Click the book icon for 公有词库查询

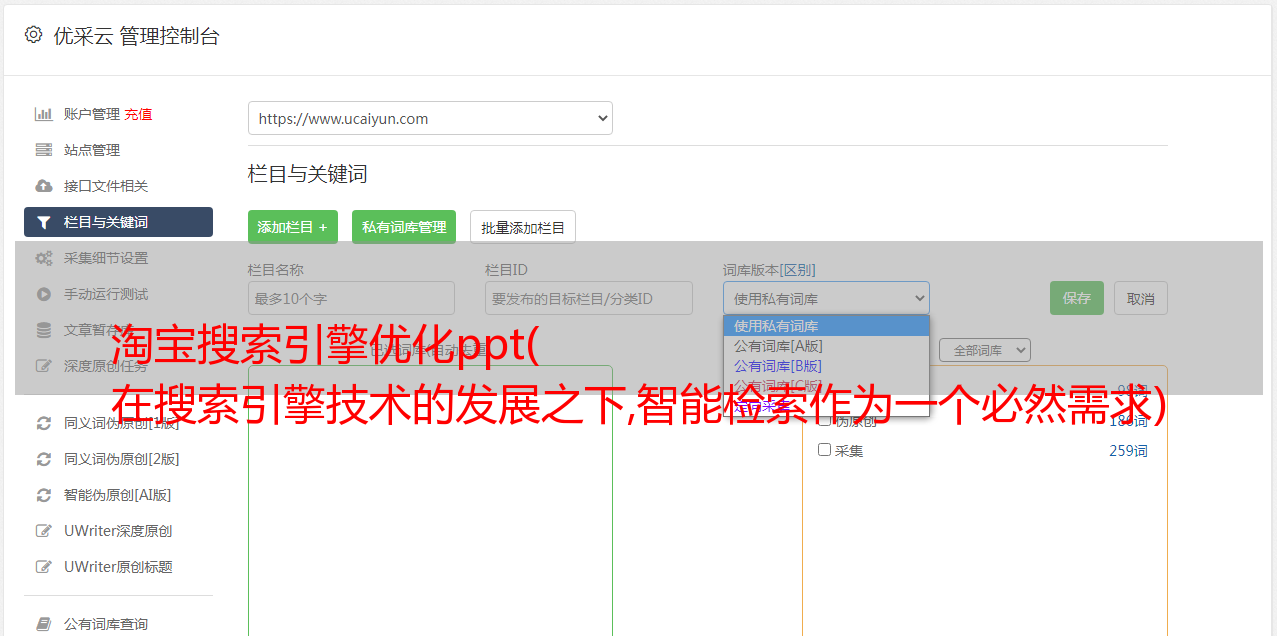[x=44, y=624]
